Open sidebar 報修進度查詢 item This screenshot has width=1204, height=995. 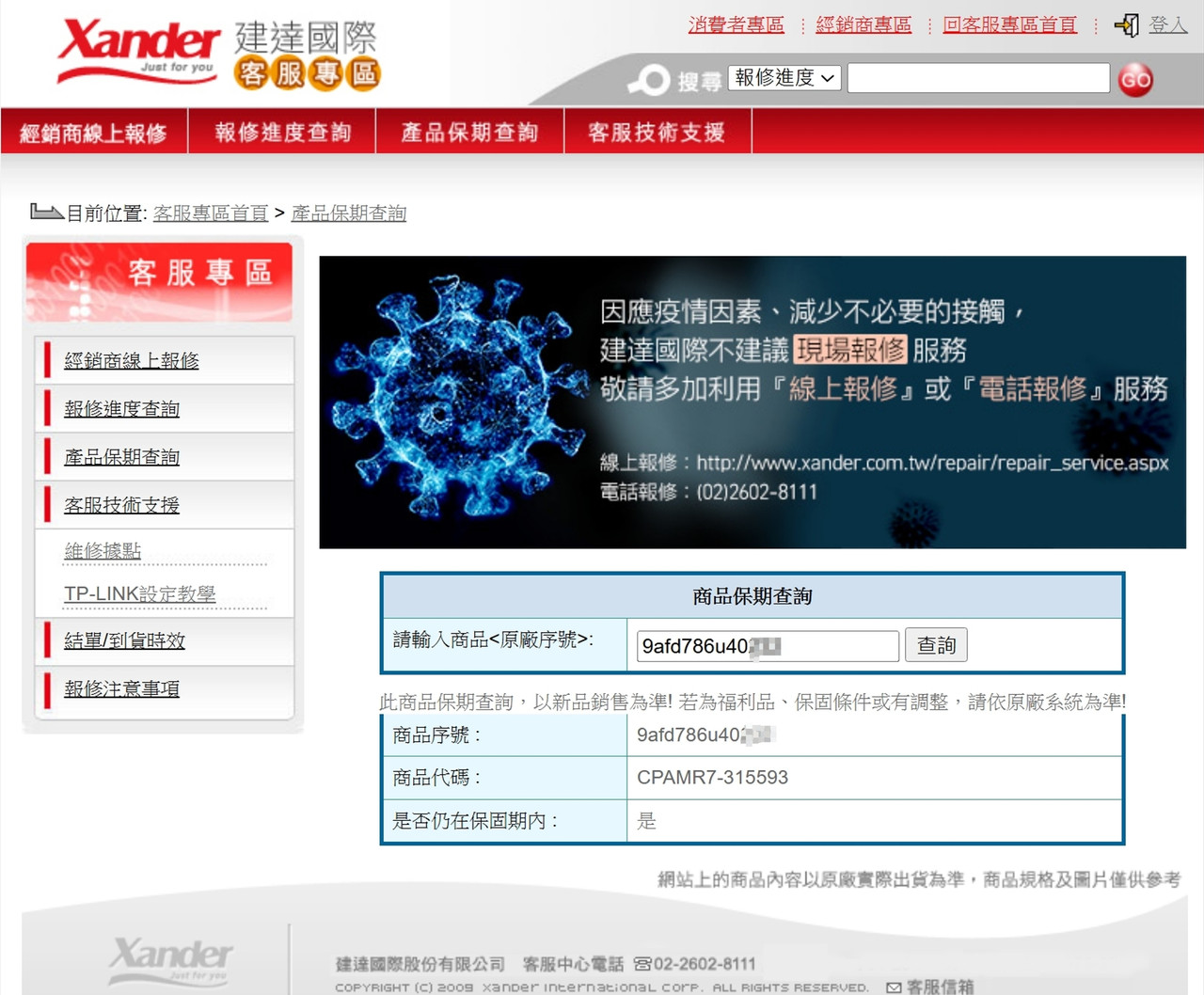pos(121,408)
